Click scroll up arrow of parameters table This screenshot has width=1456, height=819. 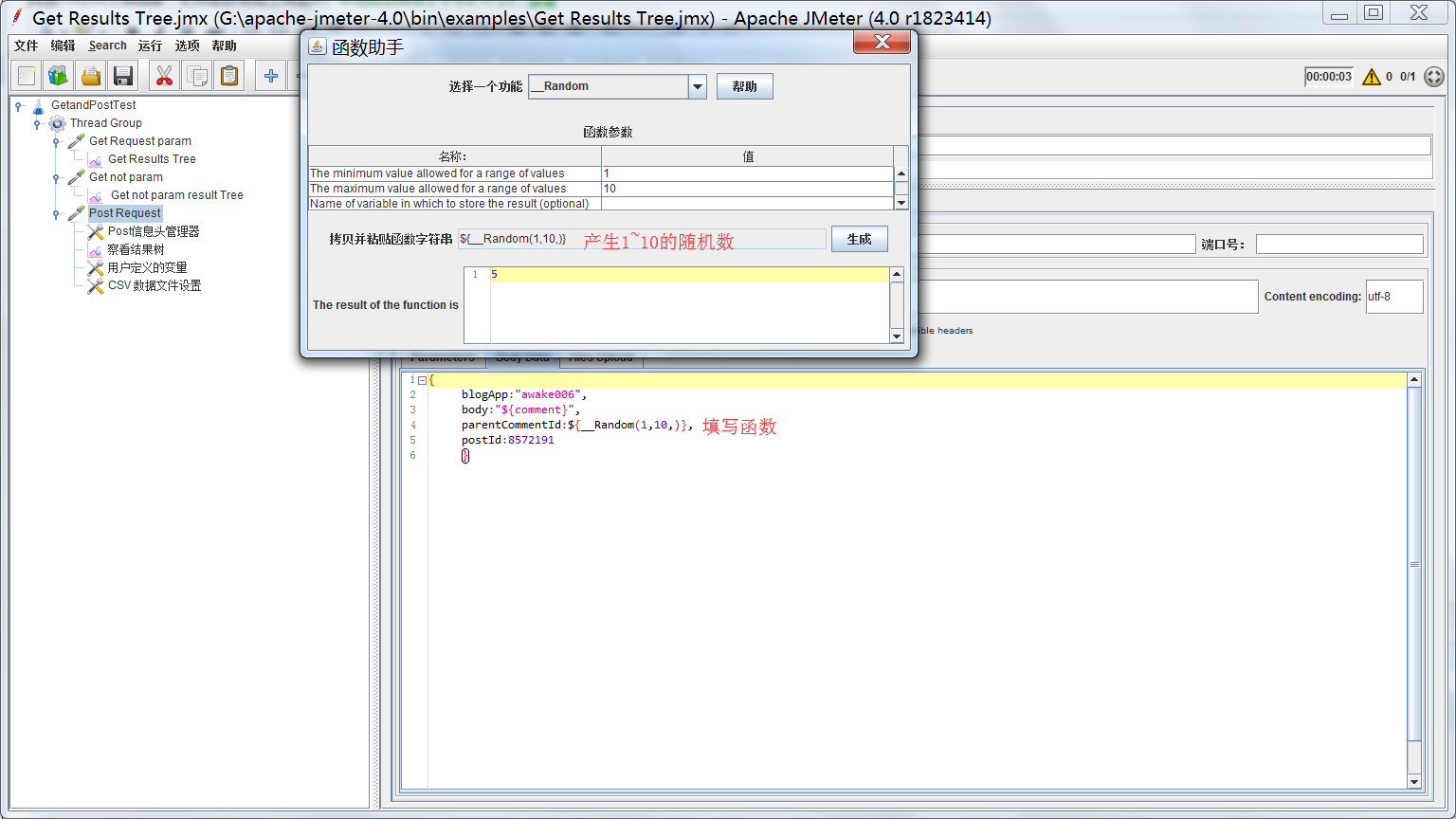(x=901, y=173)
